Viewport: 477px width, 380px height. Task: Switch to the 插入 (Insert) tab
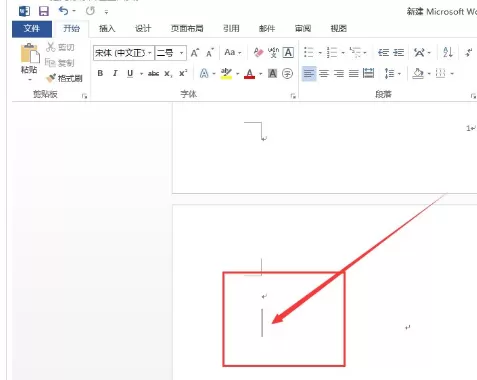107,29
